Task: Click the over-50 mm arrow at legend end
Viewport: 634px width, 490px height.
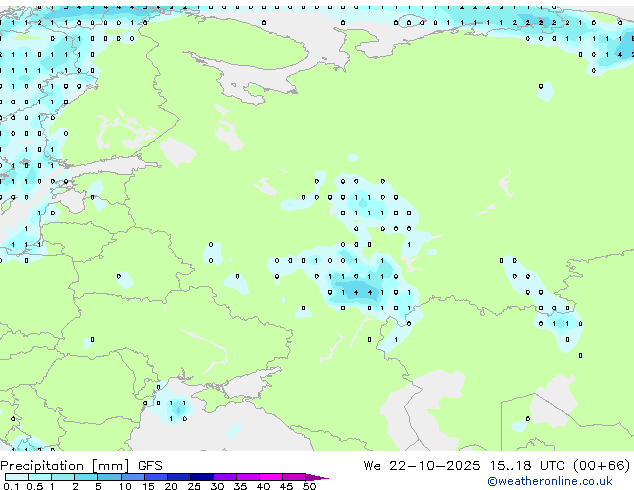Action: tap(317, 477)
